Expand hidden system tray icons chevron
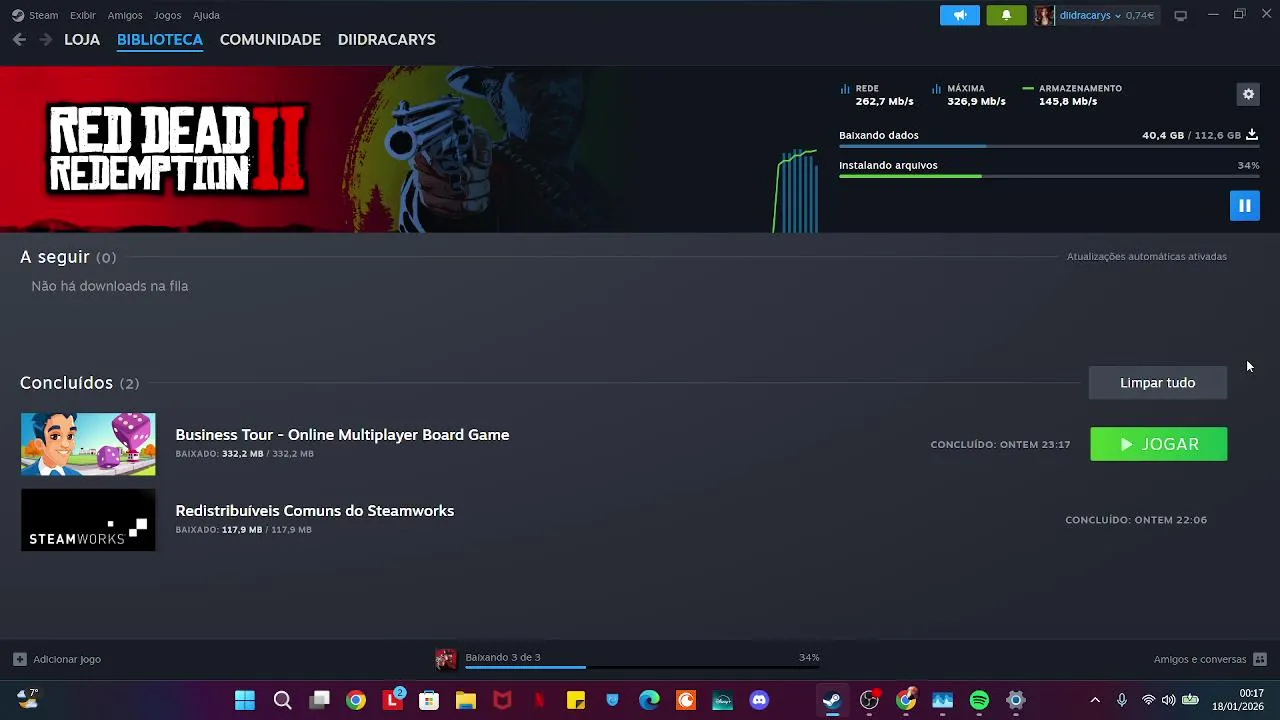This screenshot has height=720, width=1280. pos(1095,700)
